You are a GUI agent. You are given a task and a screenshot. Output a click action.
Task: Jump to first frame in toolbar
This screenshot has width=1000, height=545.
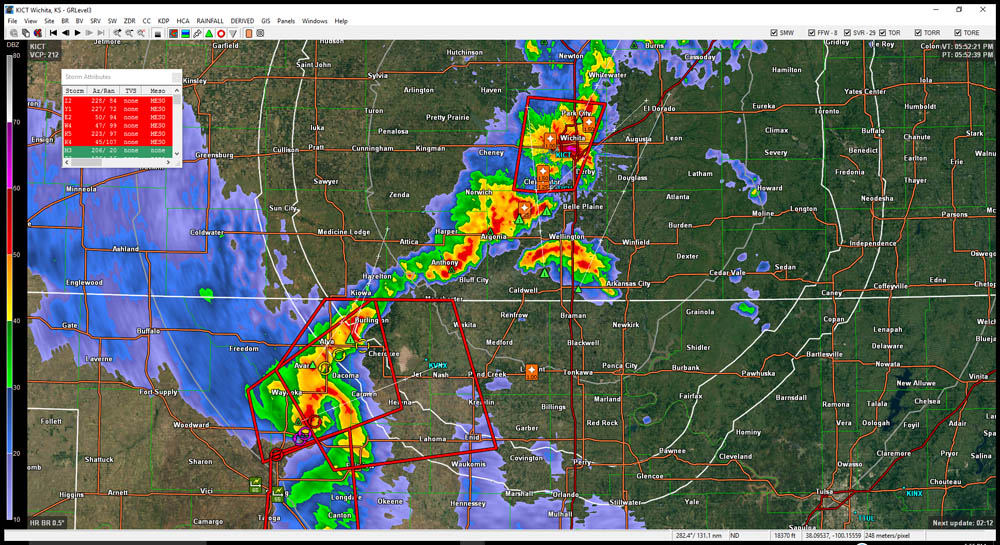53,33
